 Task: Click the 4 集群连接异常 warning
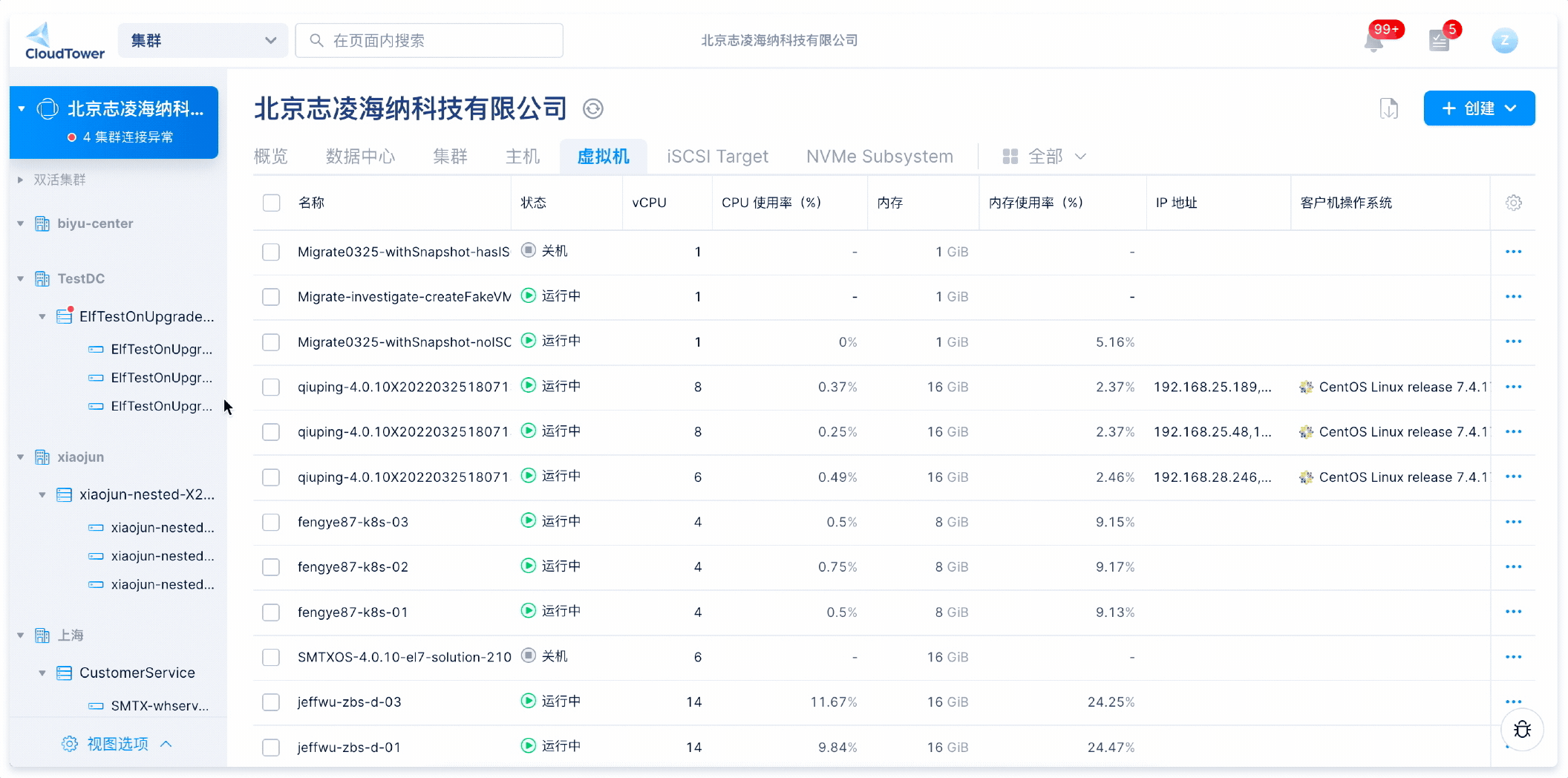pyautogui.click(x=120, y=137)
